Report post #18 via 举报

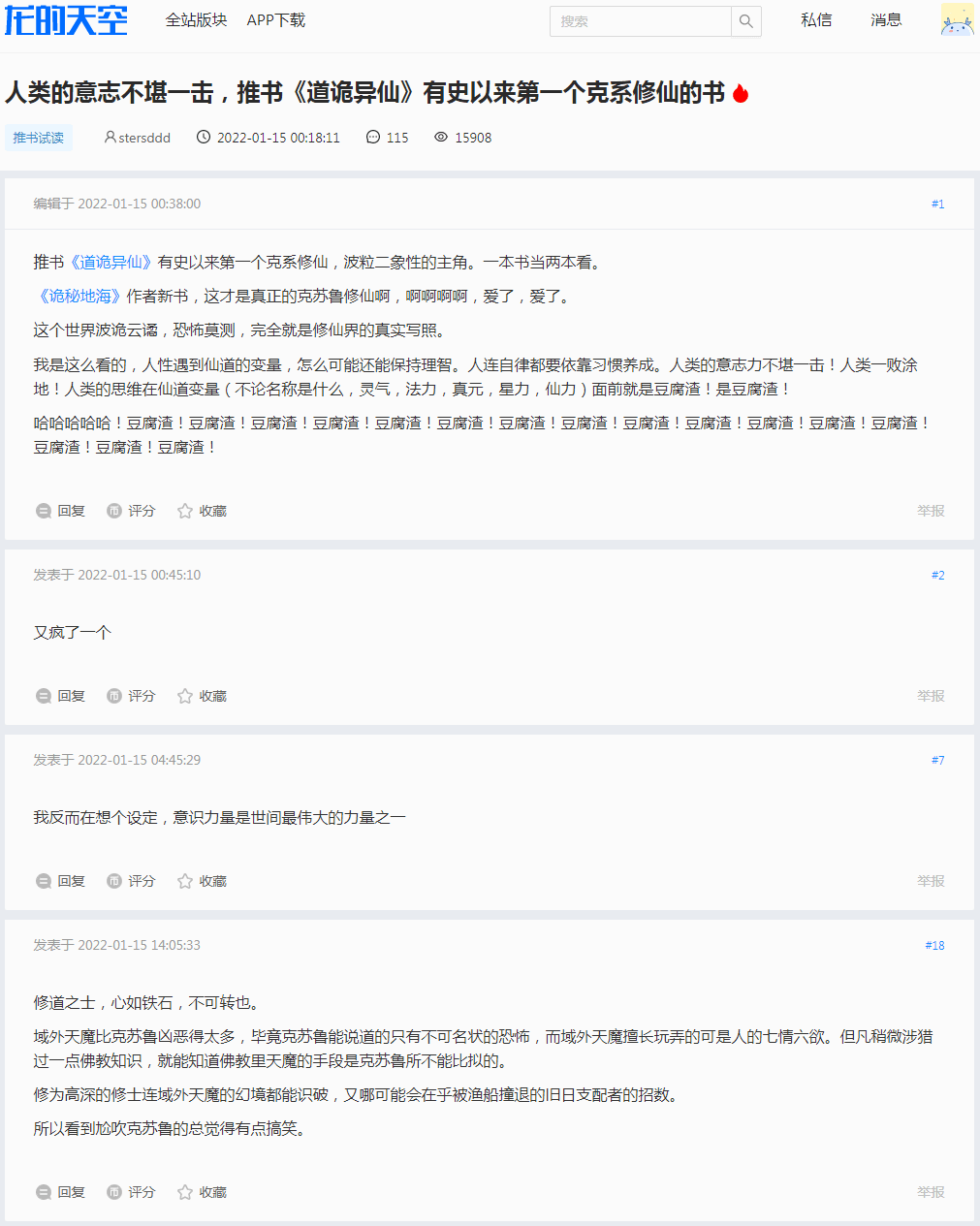tap(931, 1192)
